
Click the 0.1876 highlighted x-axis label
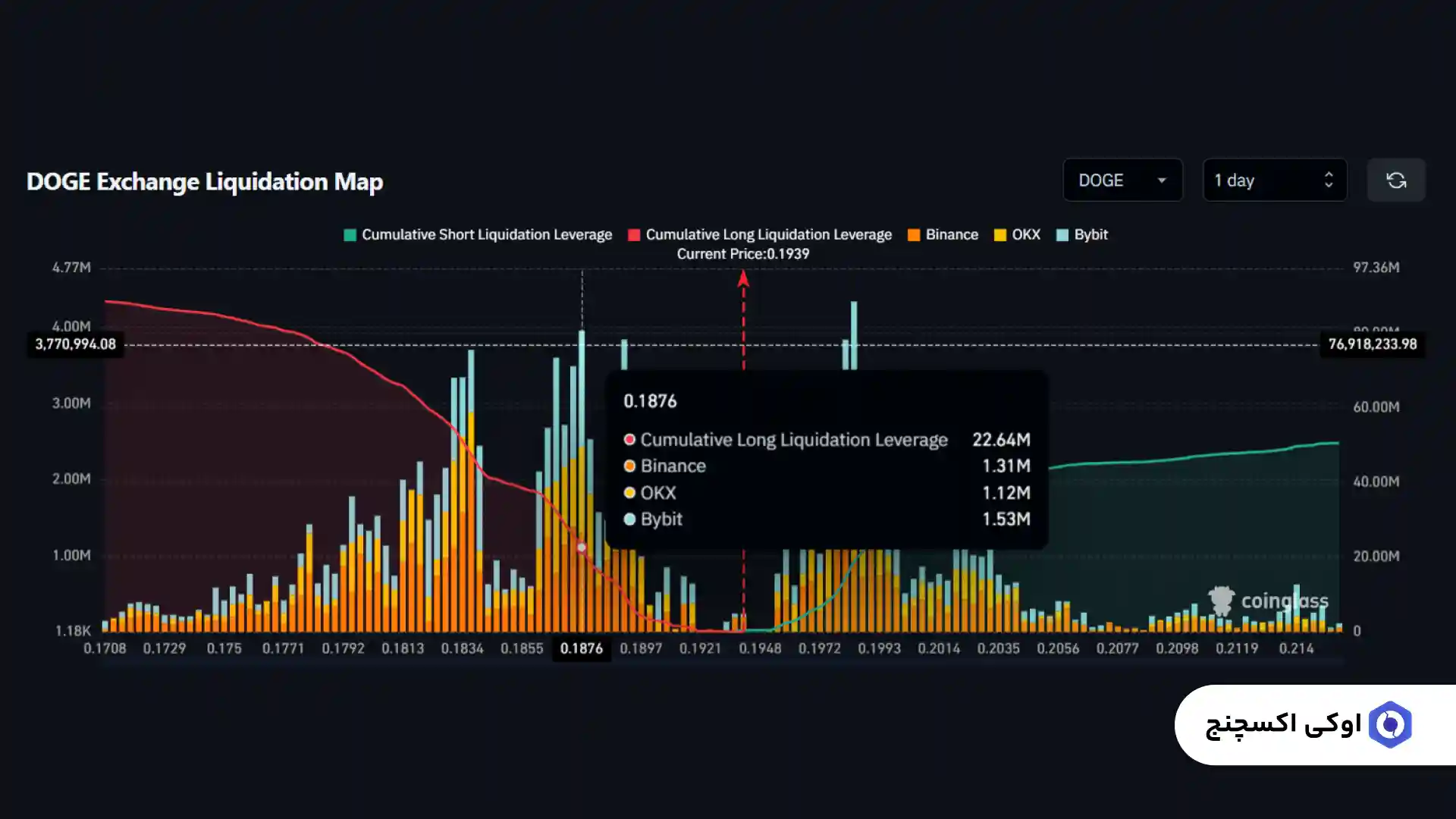coord(581,649)
